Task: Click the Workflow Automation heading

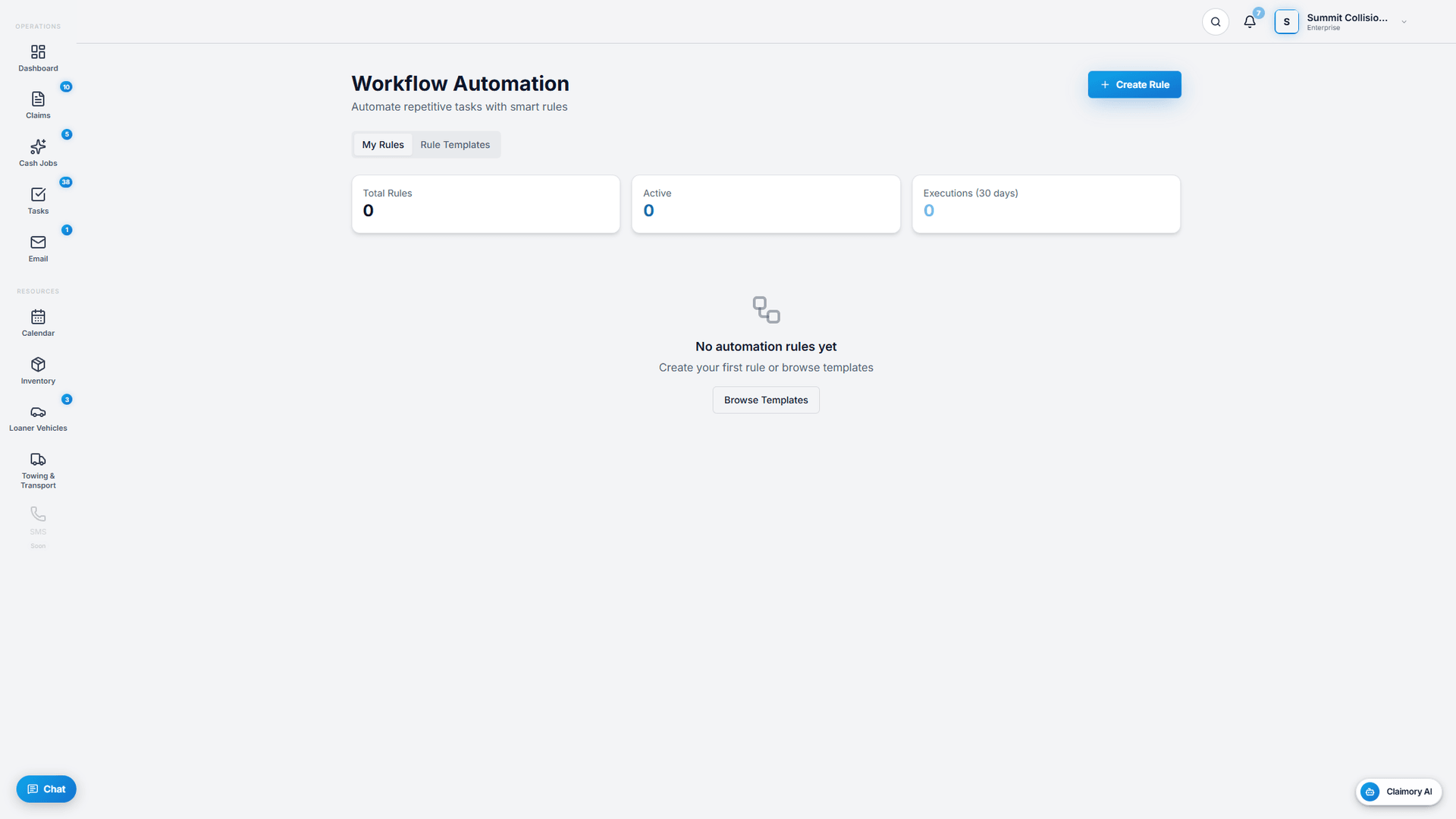Action: point(460,83)
